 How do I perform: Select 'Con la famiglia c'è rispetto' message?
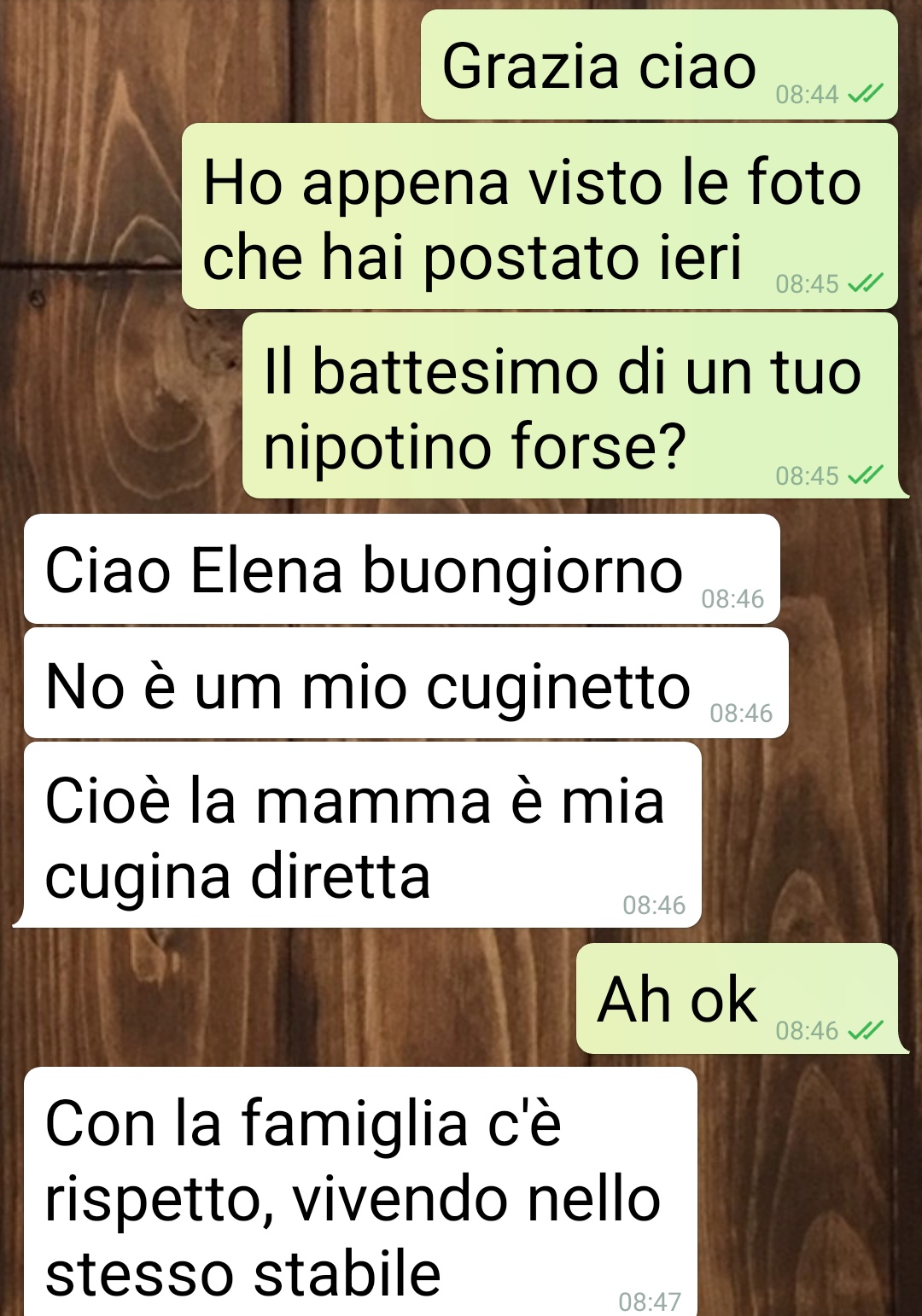[x=360, y=1191]
